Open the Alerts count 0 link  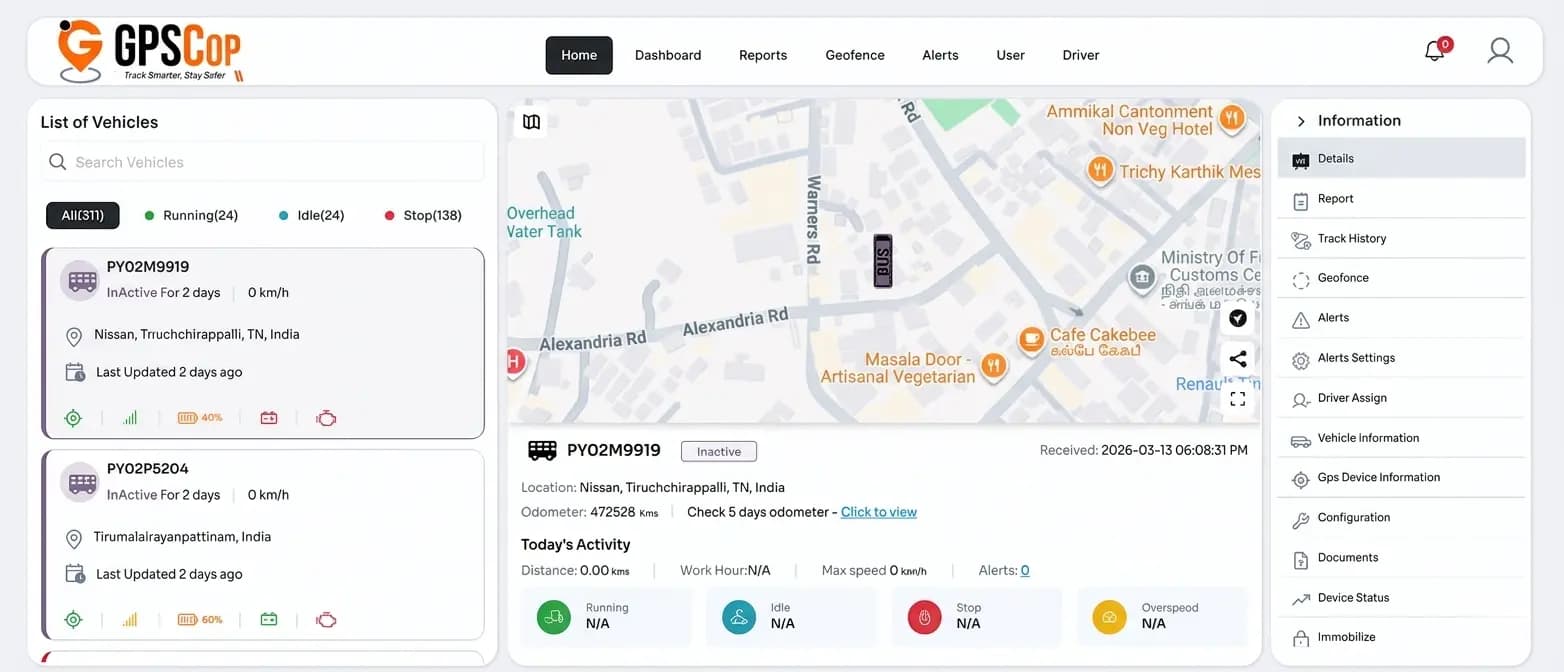pyautogui.click(x=1025, y=570)
